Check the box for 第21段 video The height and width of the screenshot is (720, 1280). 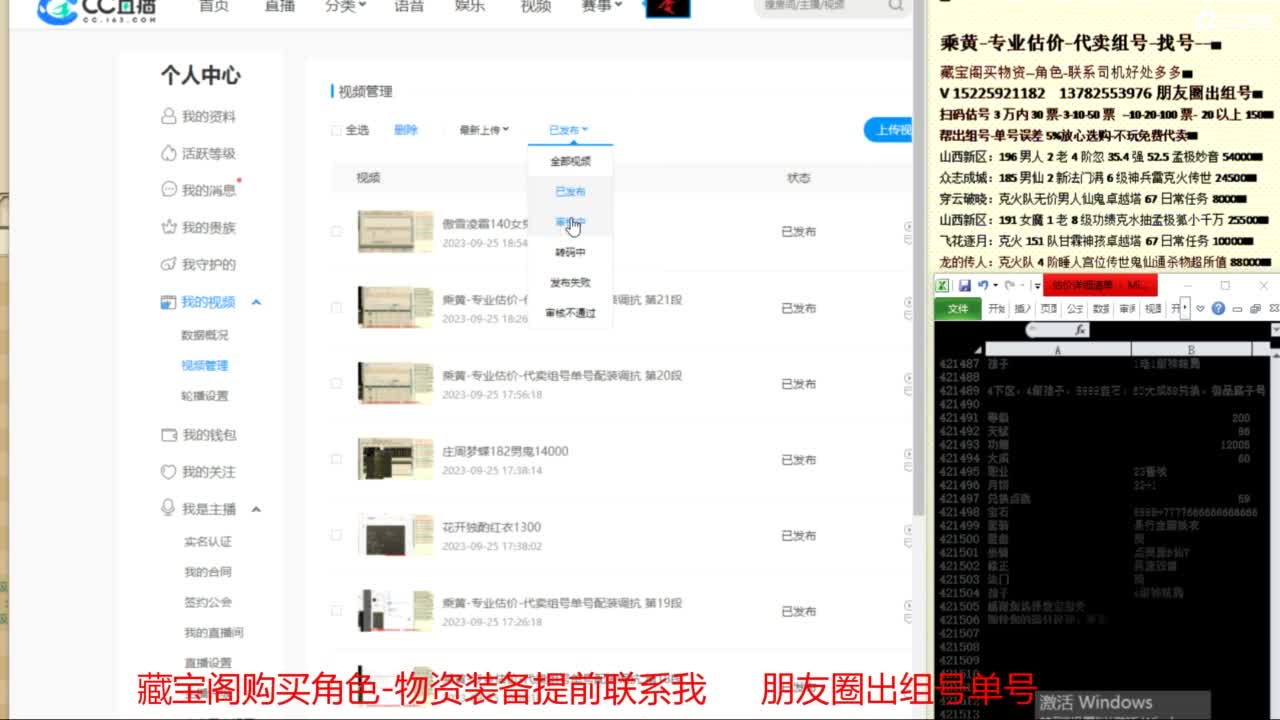click(x=336, y=307)
